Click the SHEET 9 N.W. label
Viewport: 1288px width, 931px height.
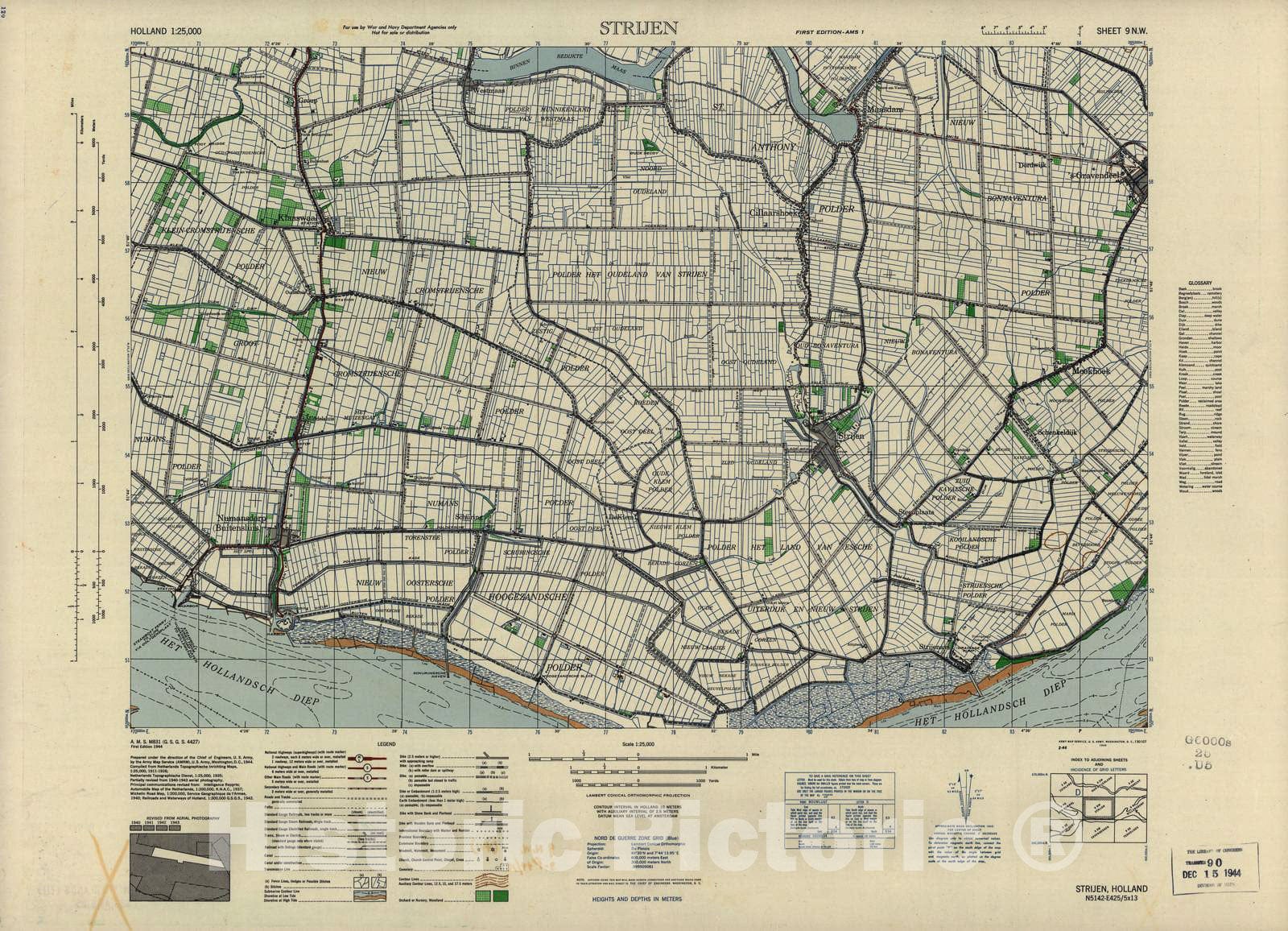pyautogui.click(x=1121, y=31)
